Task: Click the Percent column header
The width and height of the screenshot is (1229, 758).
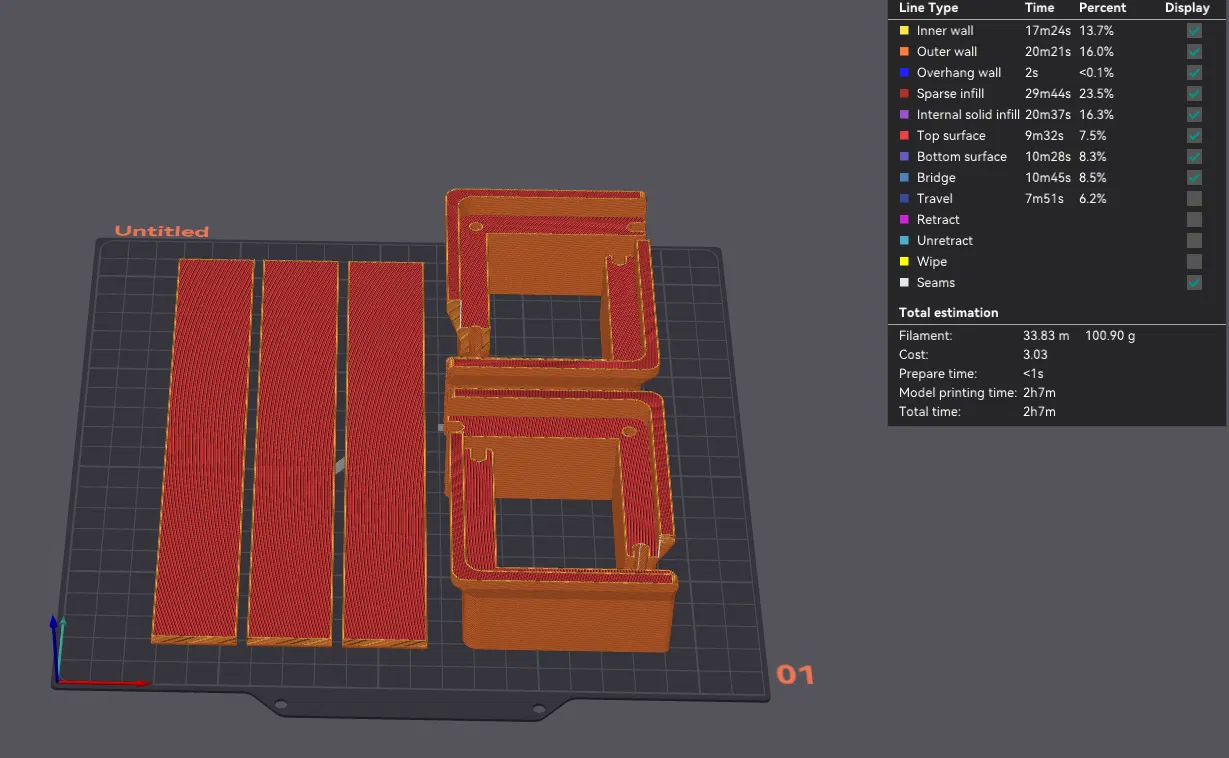Action: [1102, 8]
